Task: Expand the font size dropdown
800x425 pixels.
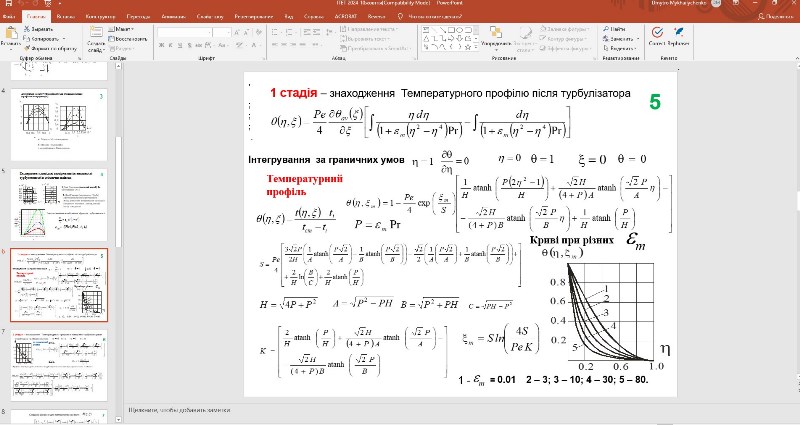Action: pos(229,33)
